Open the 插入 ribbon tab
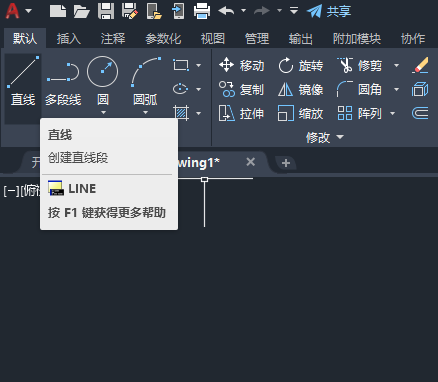Viewport: 438px width, 382px height. (69, 39)
